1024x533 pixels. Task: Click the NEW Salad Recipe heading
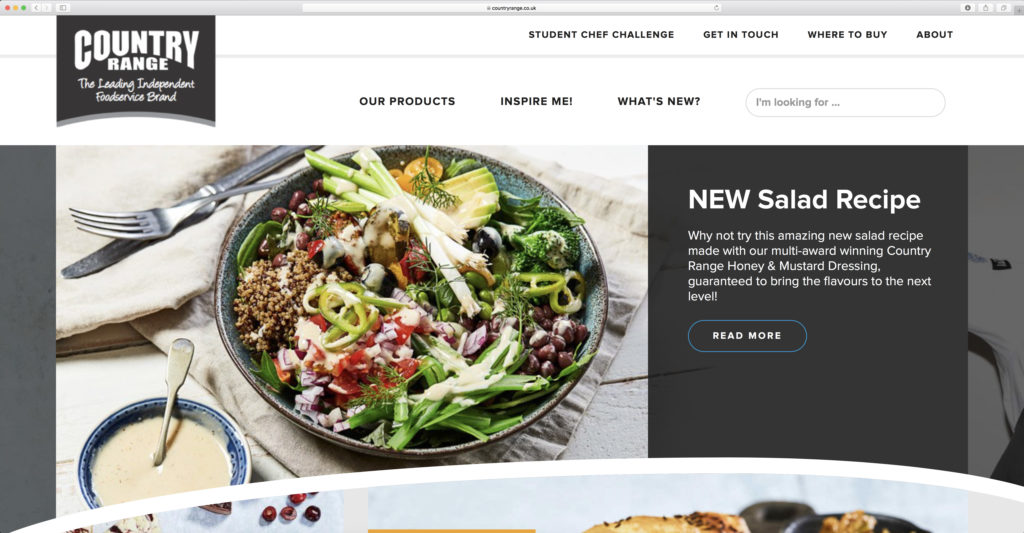click(804, 200)
